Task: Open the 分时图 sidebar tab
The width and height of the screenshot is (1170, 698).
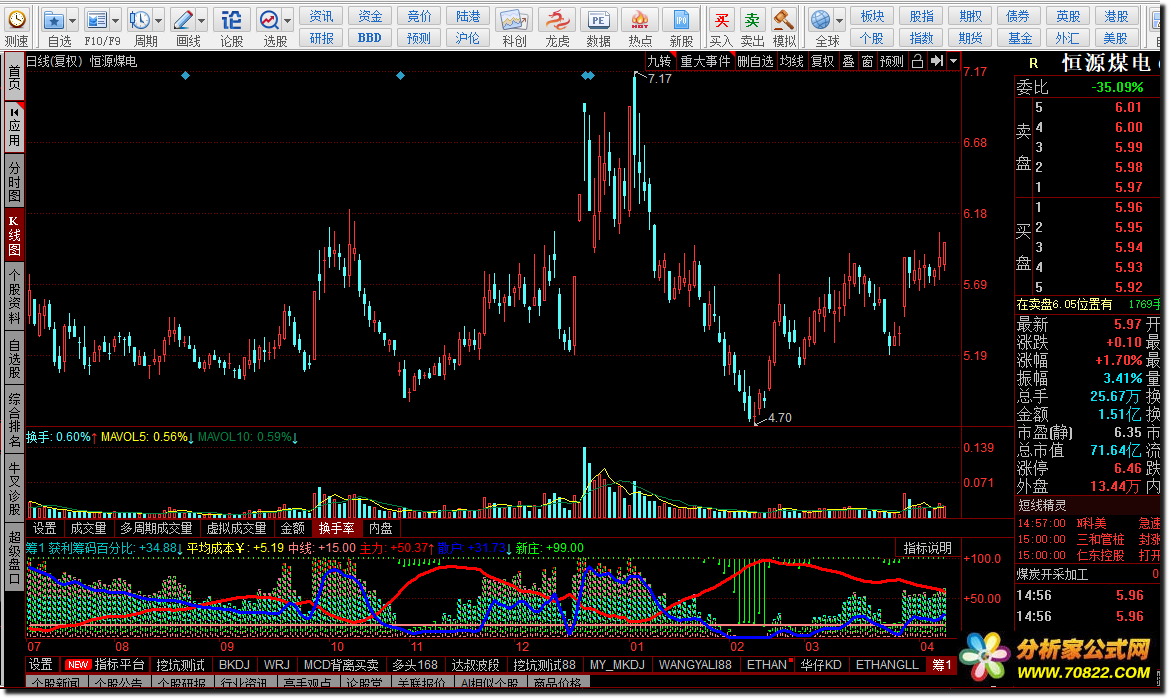Action: (14, 179)
